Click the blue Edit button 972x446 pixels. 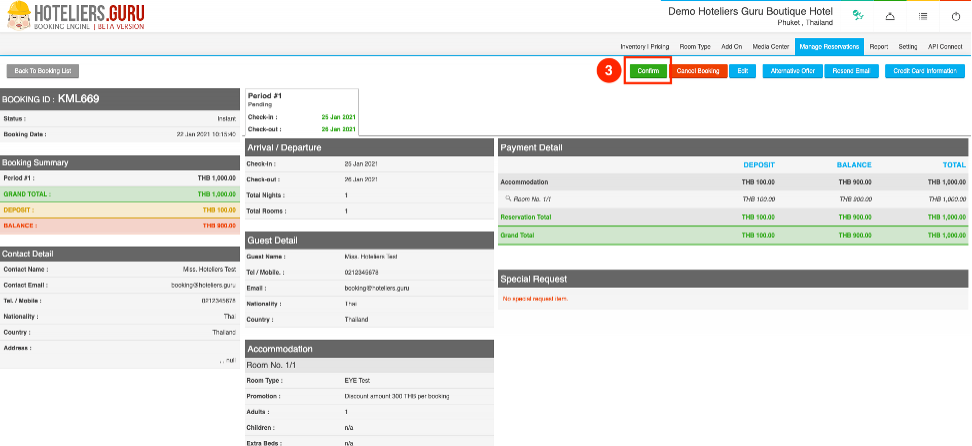point(742,71)
